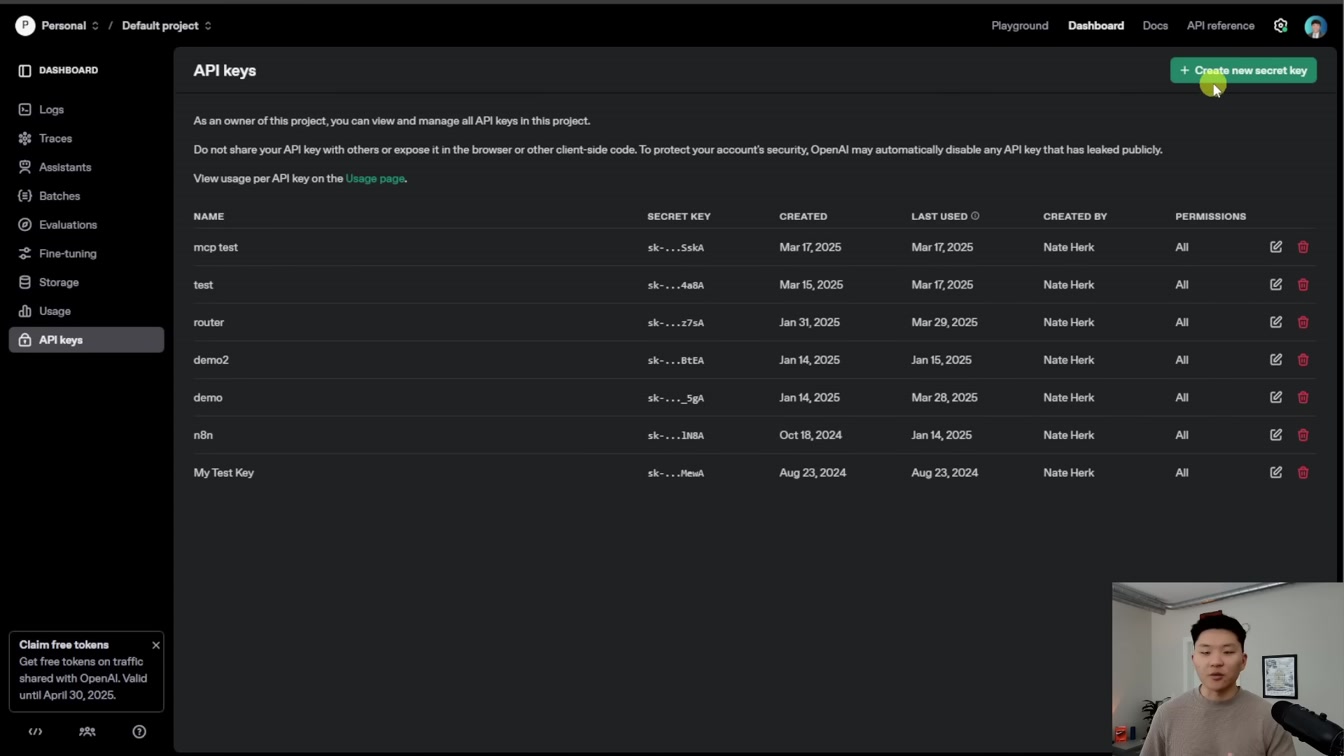The image size is (1344, 756).
Task: Edit the My Test Key entry
Action: coord(1276,472)
